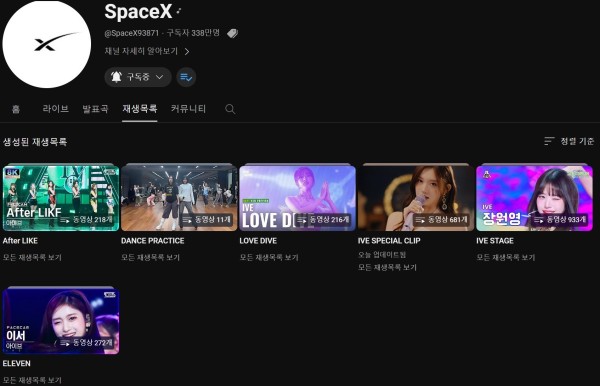The image size is (600, 386).
Task: Click the IVE SPECIAL CLIP title
Action: [389, 241]
